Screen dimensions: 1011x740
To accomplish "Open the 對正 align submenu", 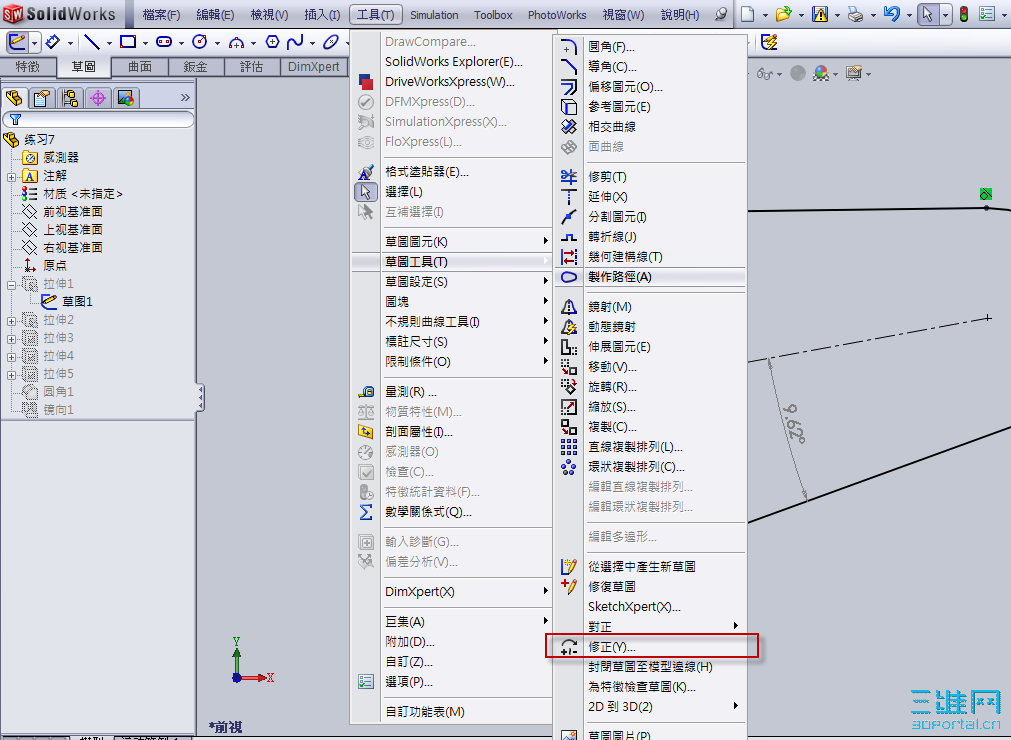I will [649, 627].
